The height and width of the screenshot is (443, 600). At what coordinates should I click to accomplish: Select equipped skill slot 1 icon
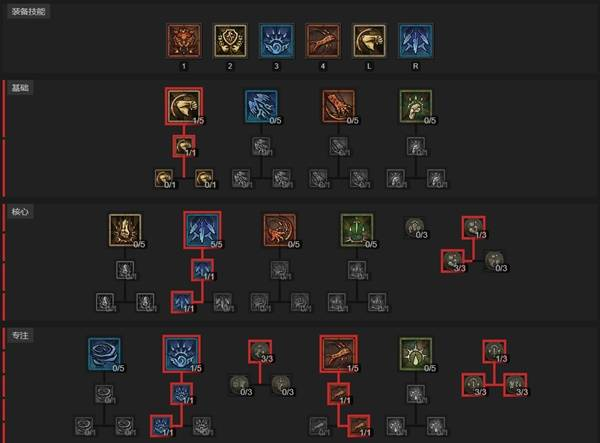tap(184, 41)
